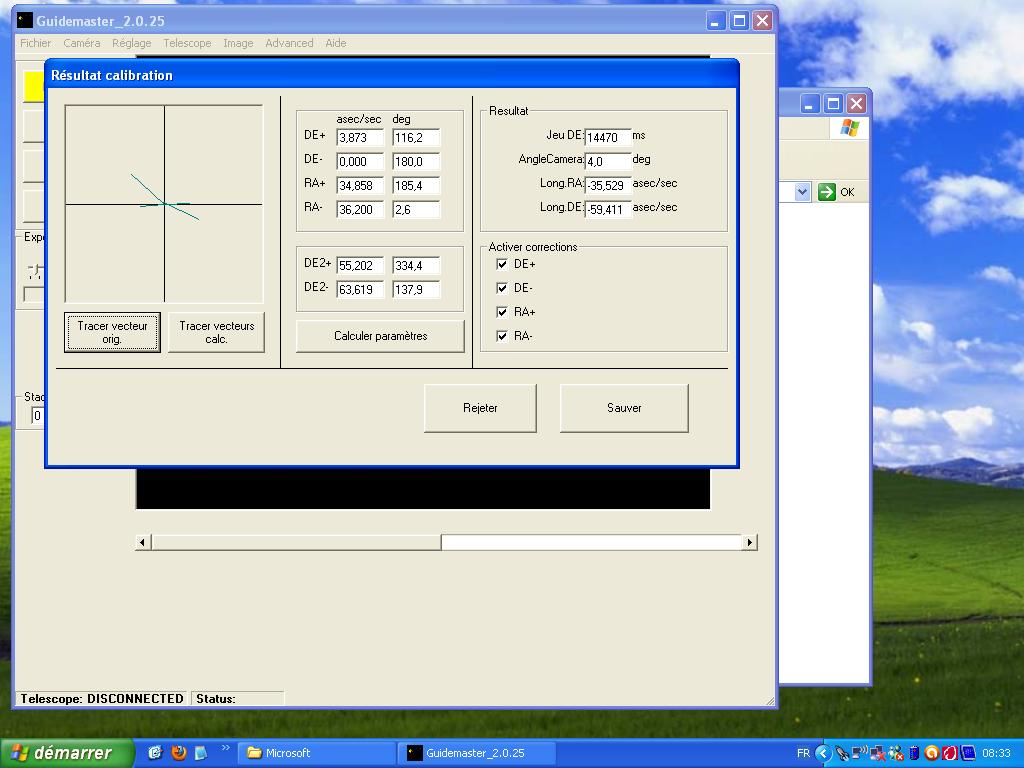Image resolution: width=1024 pixels, height=768 pixels.
Task: Switch to Guidemaster_2.0.25 taskbar button
Action: (477, 753)
